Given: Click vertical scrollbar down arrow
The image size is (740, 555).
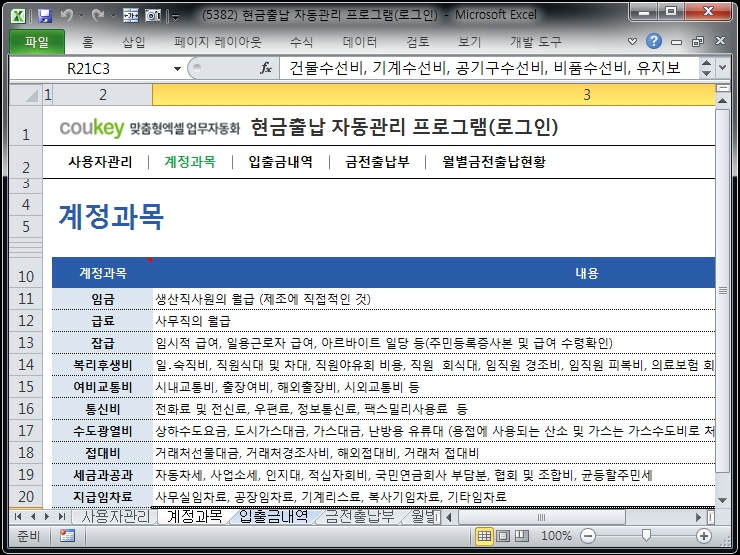Looking at the screenshot, I should [722, 500].
